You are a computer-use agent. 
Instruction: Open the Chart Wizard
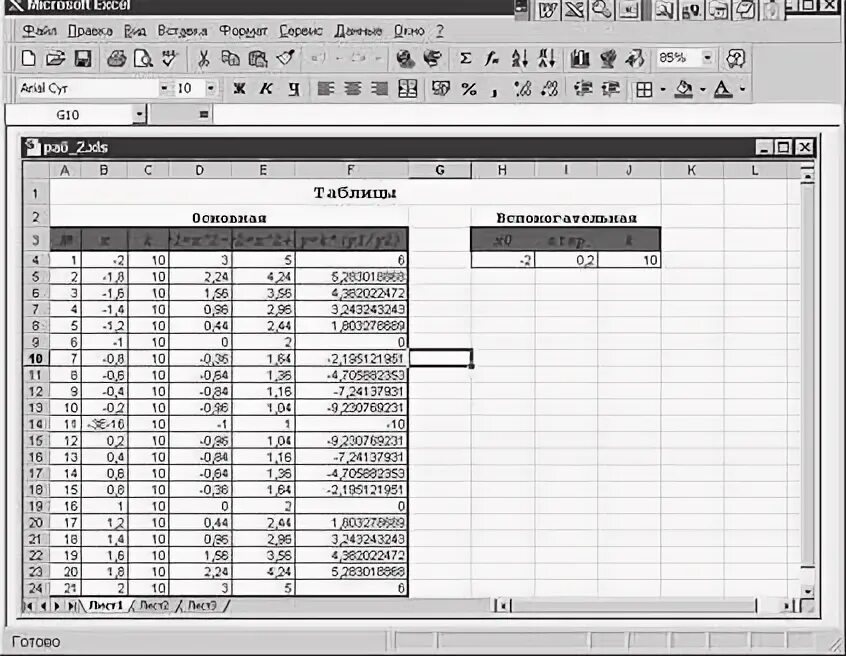point(580,60)
